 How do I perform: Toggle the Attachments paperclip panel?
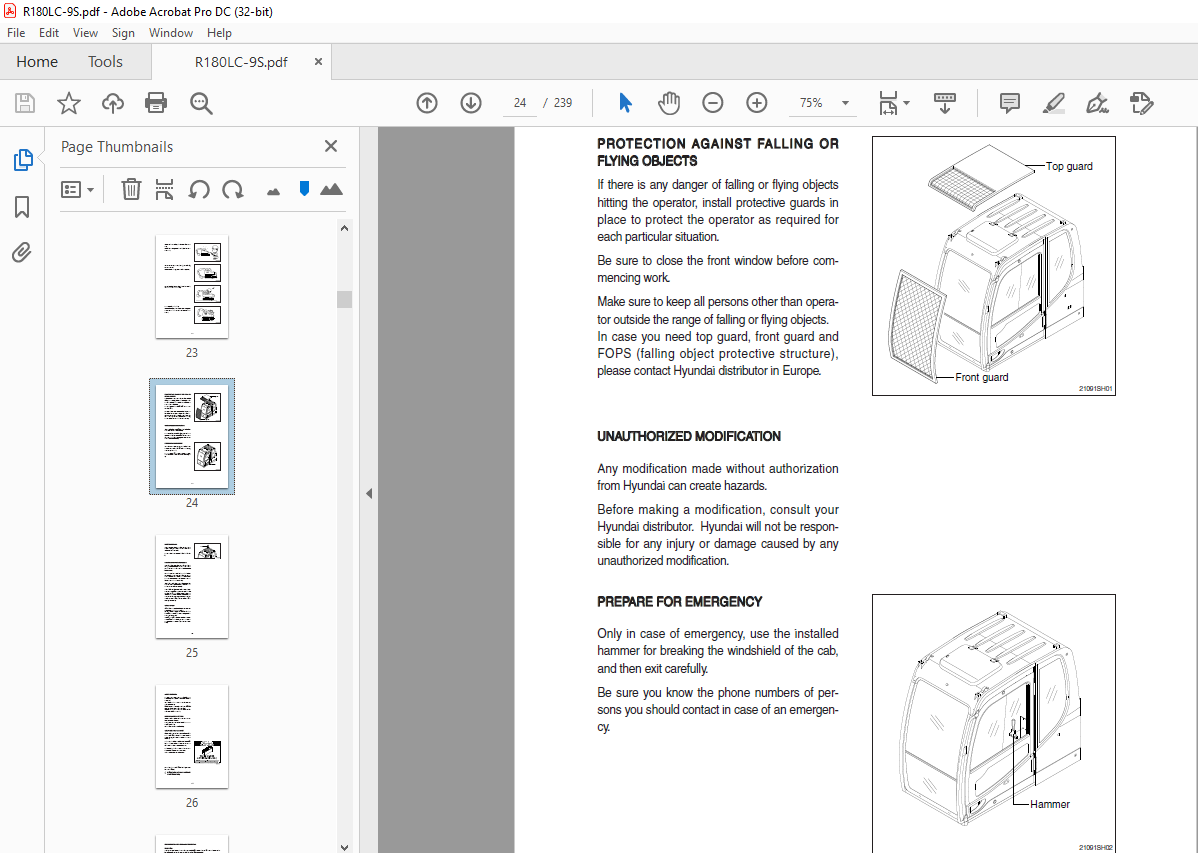click(22, 252)
